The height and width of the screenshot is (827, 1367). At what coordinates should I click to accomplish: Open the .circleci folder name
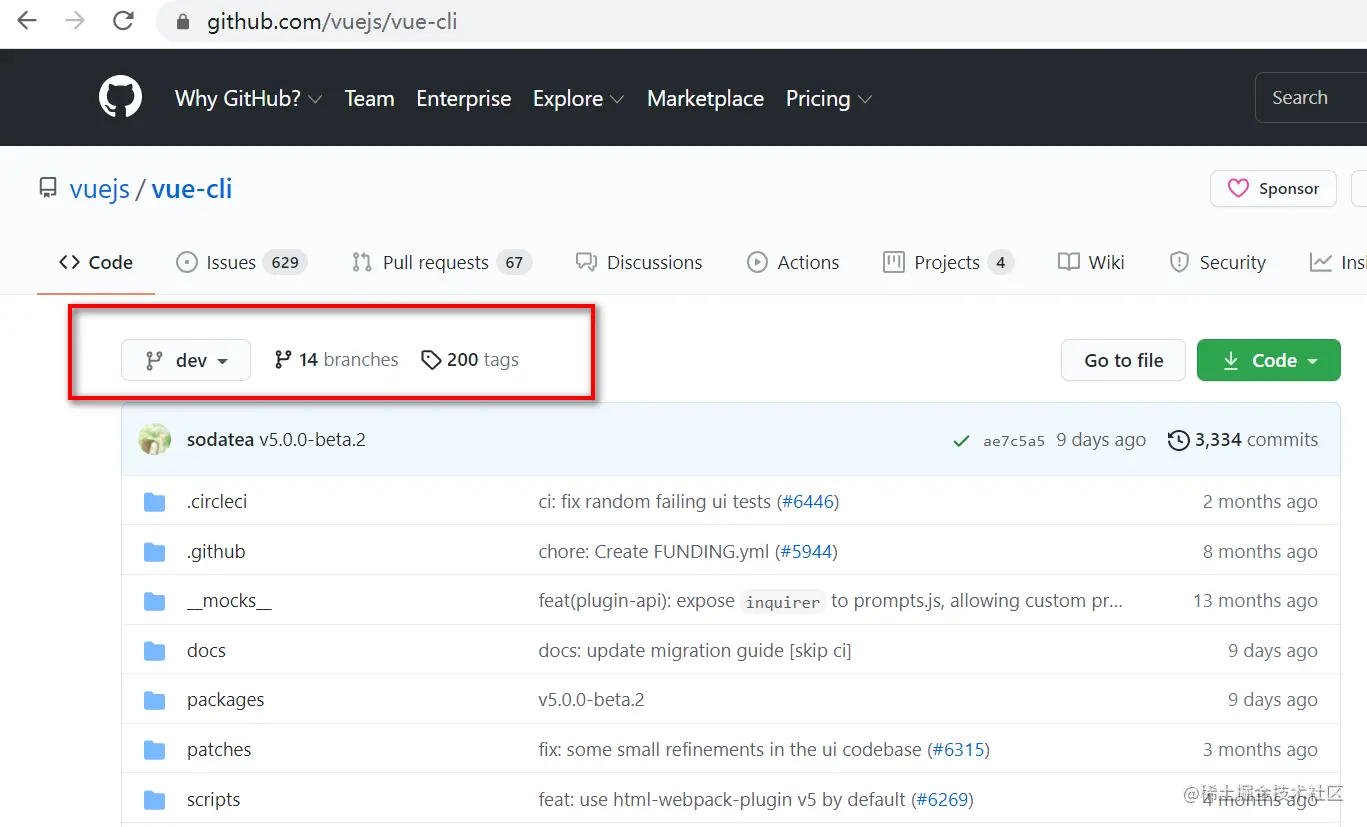tap(217, 502)
